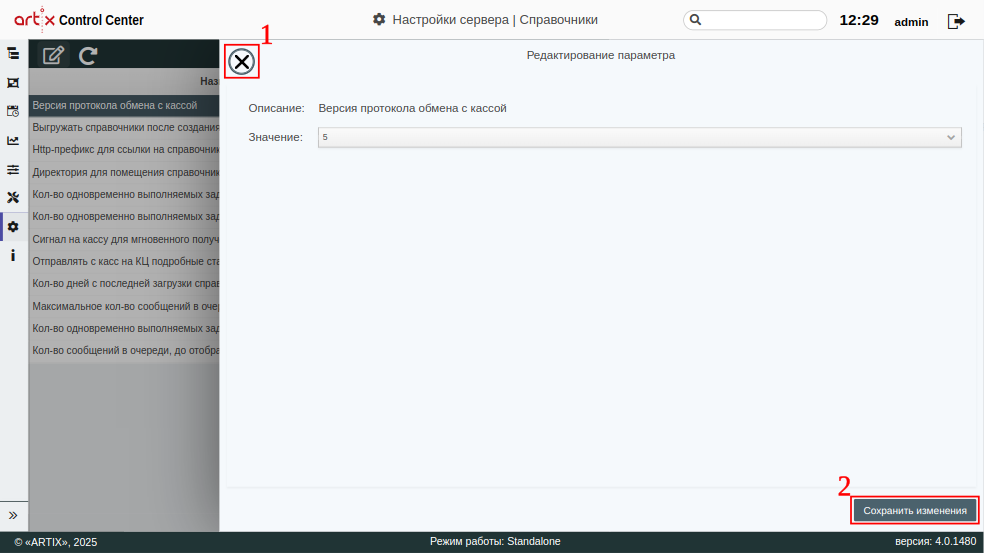Open the info sidebar icon
984x553 pixels.
[13, 256]
